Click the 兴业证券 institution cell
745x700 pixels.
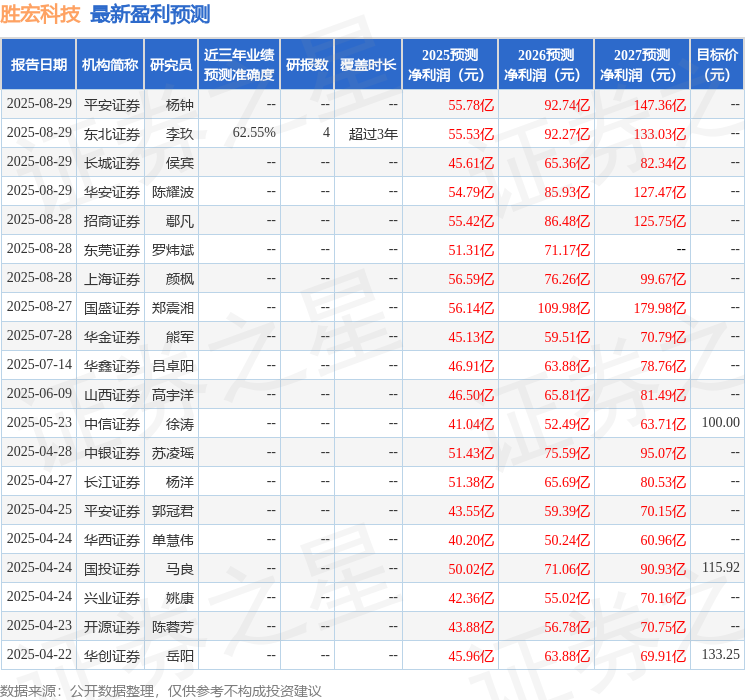(112, 598)
